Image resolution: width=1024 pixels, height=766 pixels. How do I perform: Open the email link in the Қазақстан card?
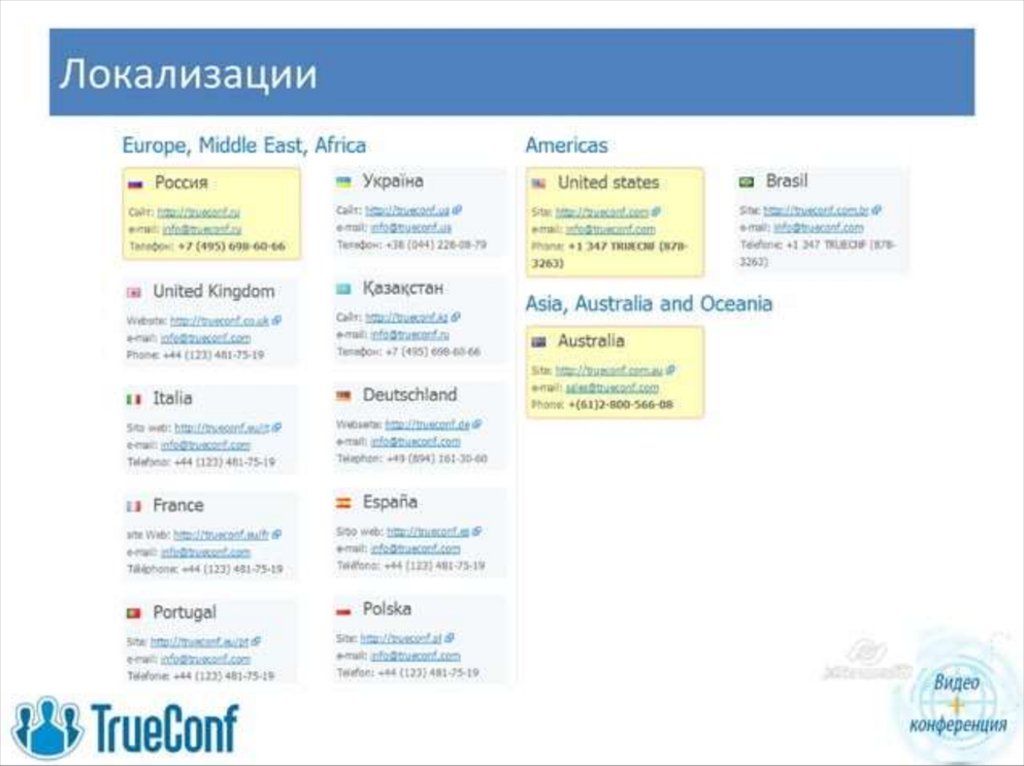tap(410, 334)
